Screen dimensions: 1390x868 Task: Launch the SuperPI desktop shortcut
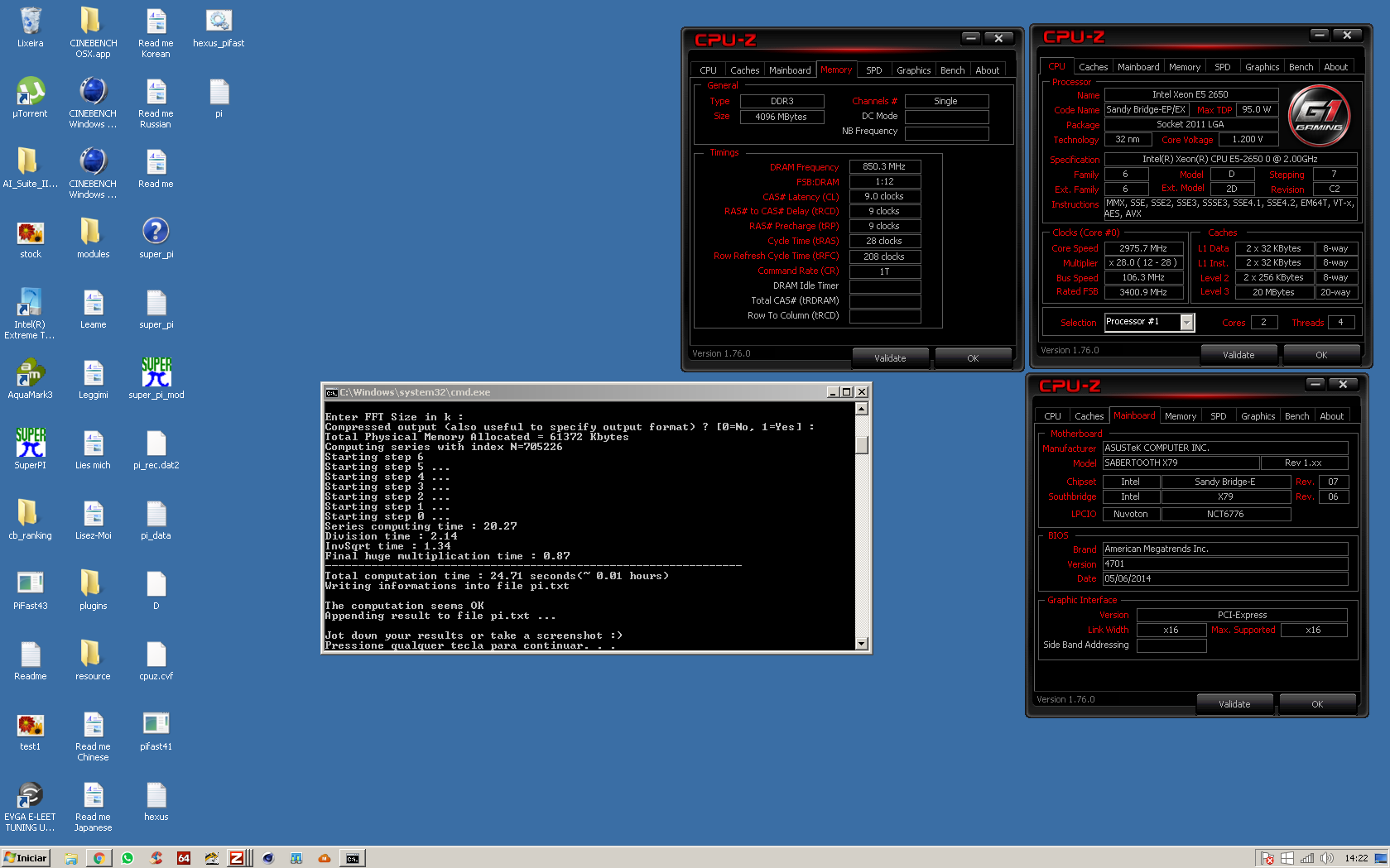tap(31, 448)
